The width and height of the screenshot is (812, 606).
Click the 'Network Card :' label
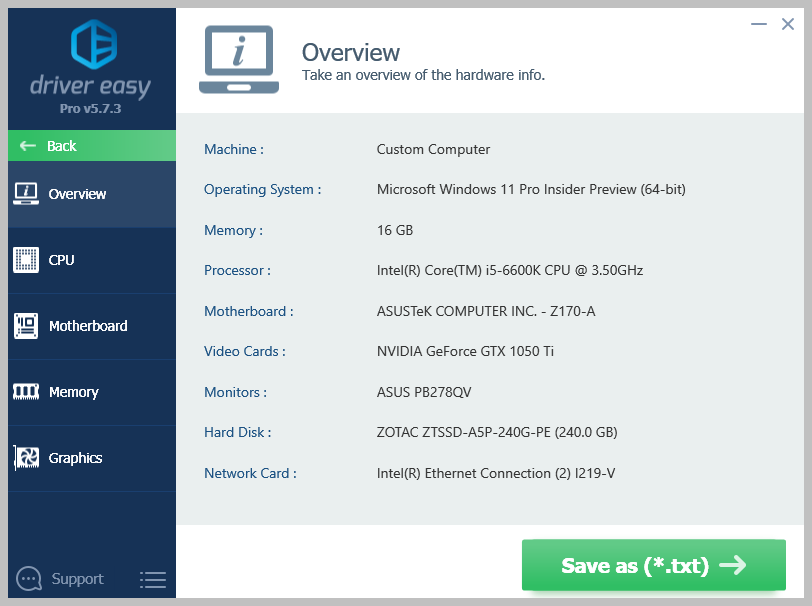pos(250,473)
